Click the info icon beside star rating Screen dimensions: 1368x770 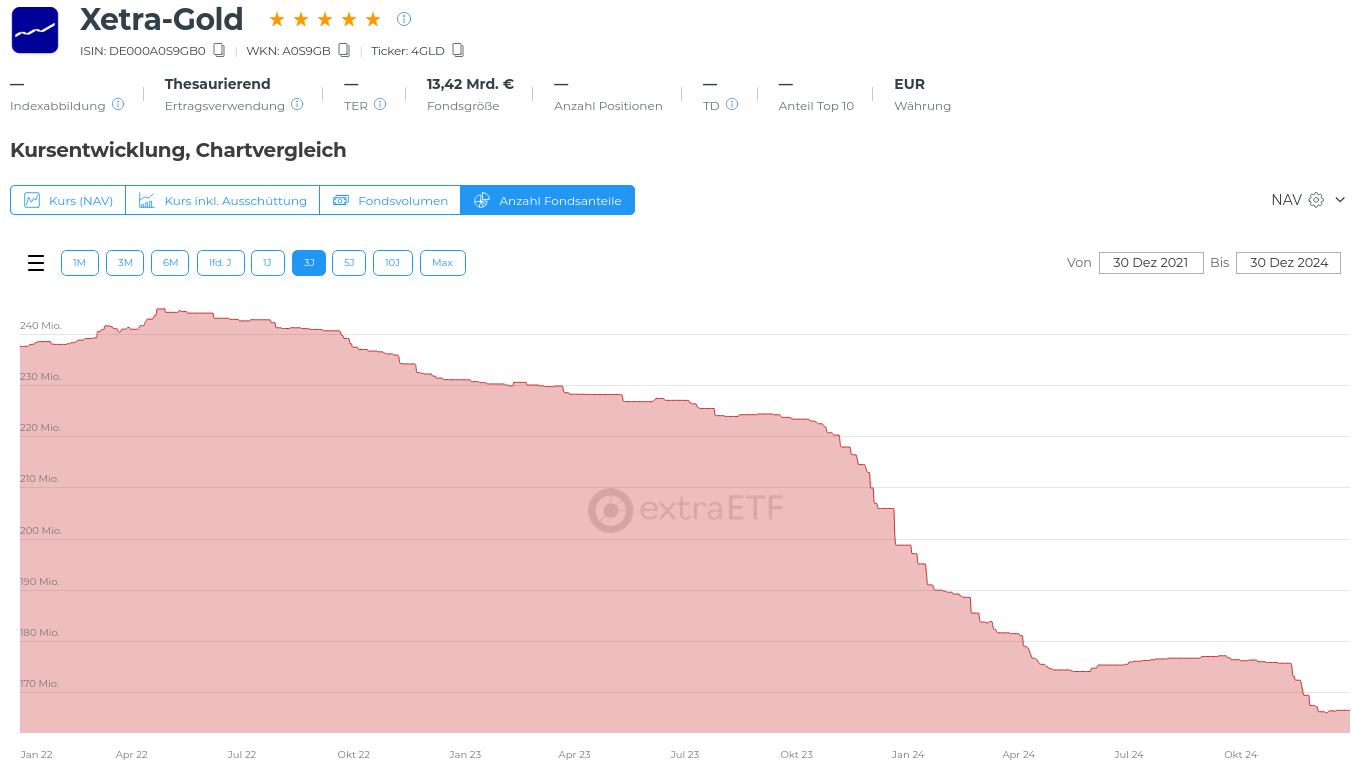pos(404,19)
